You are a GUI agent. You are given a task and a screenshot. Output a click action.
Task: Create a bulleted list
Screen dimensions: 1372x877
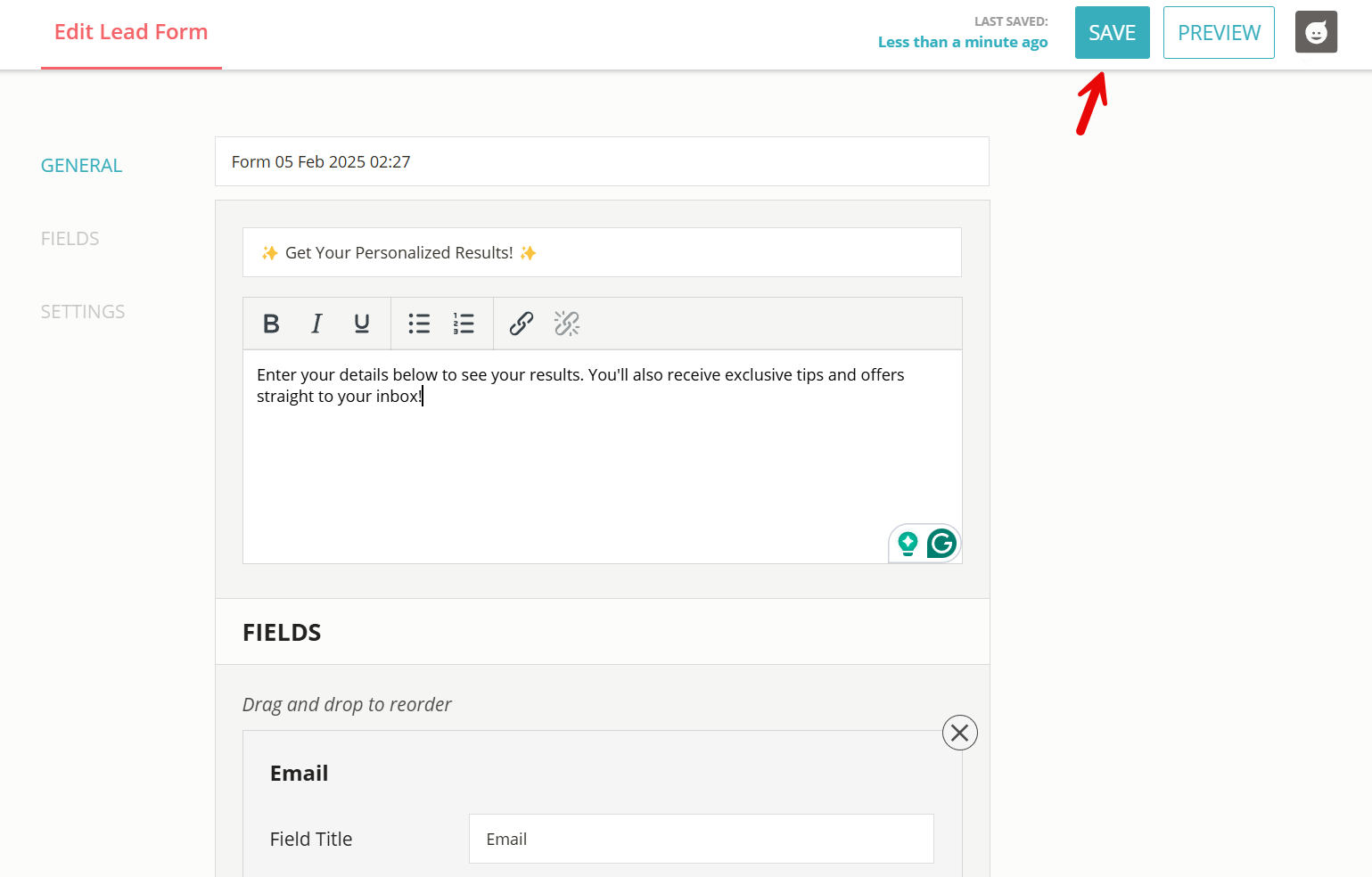(419, 324)
